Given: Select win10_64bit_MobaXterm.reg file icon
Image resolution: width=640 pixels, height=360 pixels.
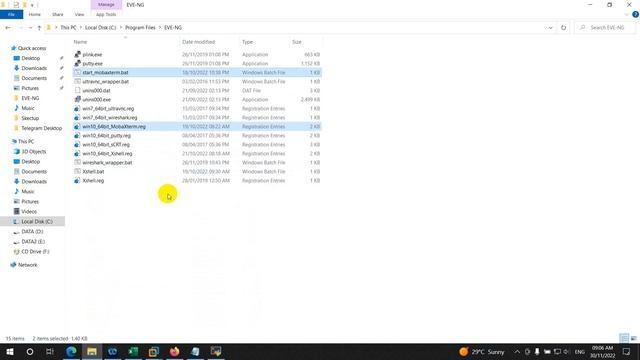Looking at the screenshot, I should click(x=78, y=127).
